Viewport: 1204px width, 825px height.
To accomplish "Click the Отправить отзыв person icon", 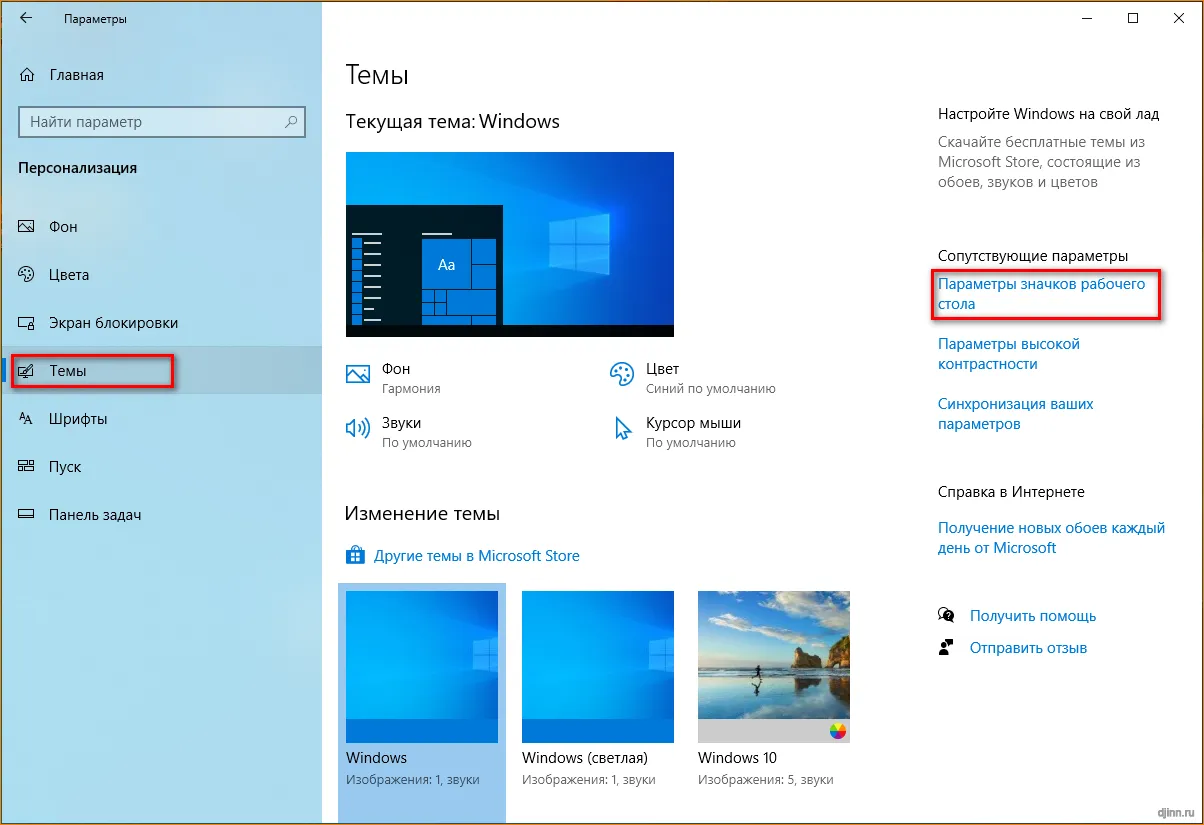I will click(x=946, y=647).
